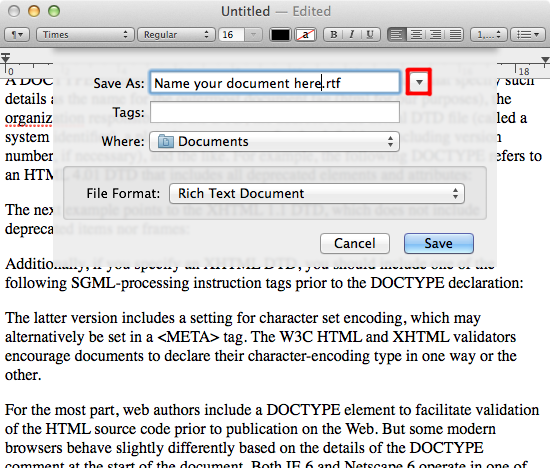550x468 pixels.
Task: Center align the text
Action: (x=416, y=35)
